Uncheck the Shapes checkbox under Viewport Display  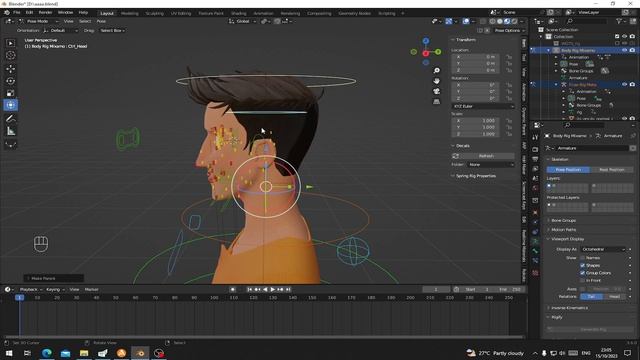pyautogui.click(x=582, y=265)
